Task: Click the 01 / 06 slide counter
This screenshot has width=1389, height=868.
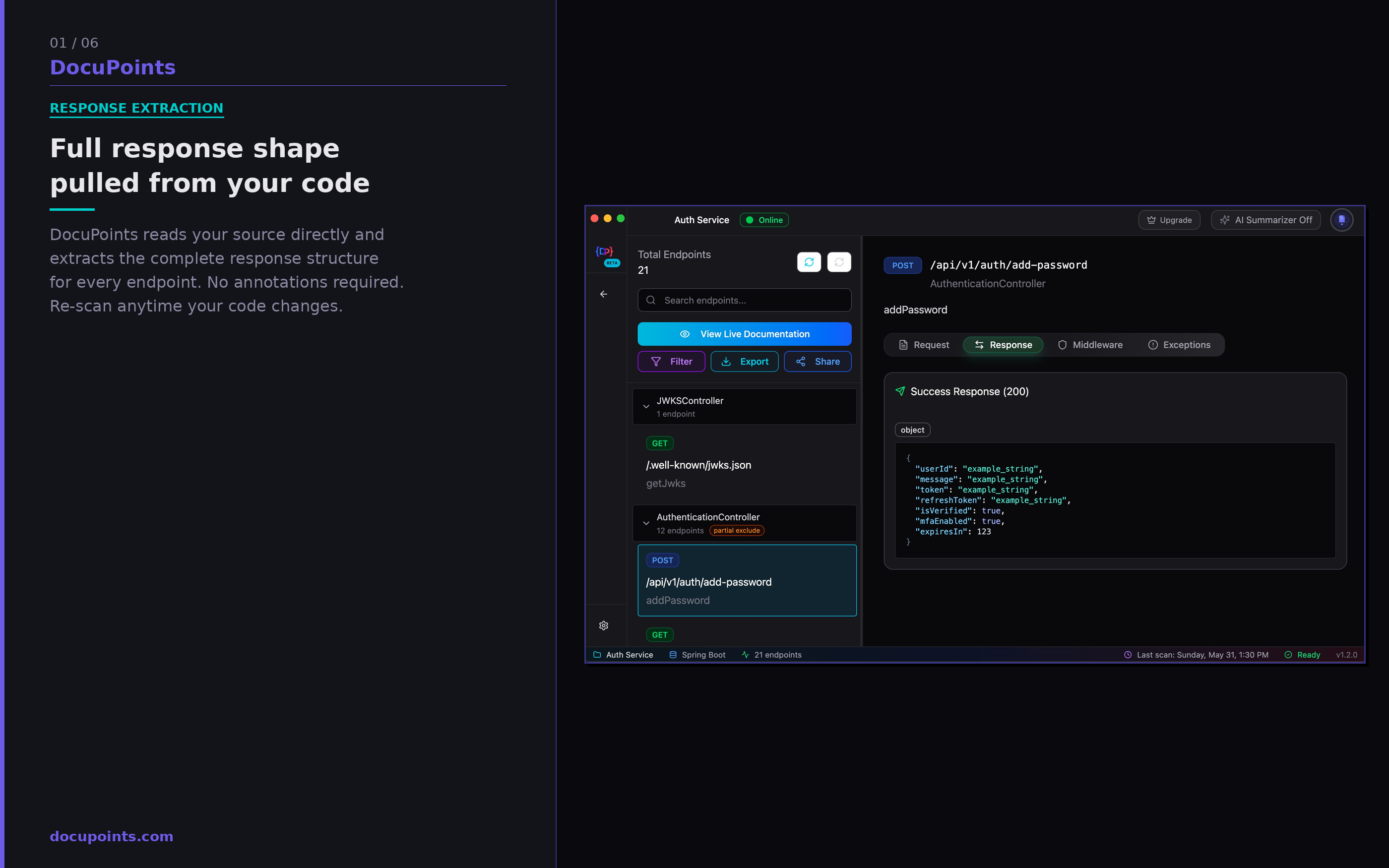Action: pos(74,43)
